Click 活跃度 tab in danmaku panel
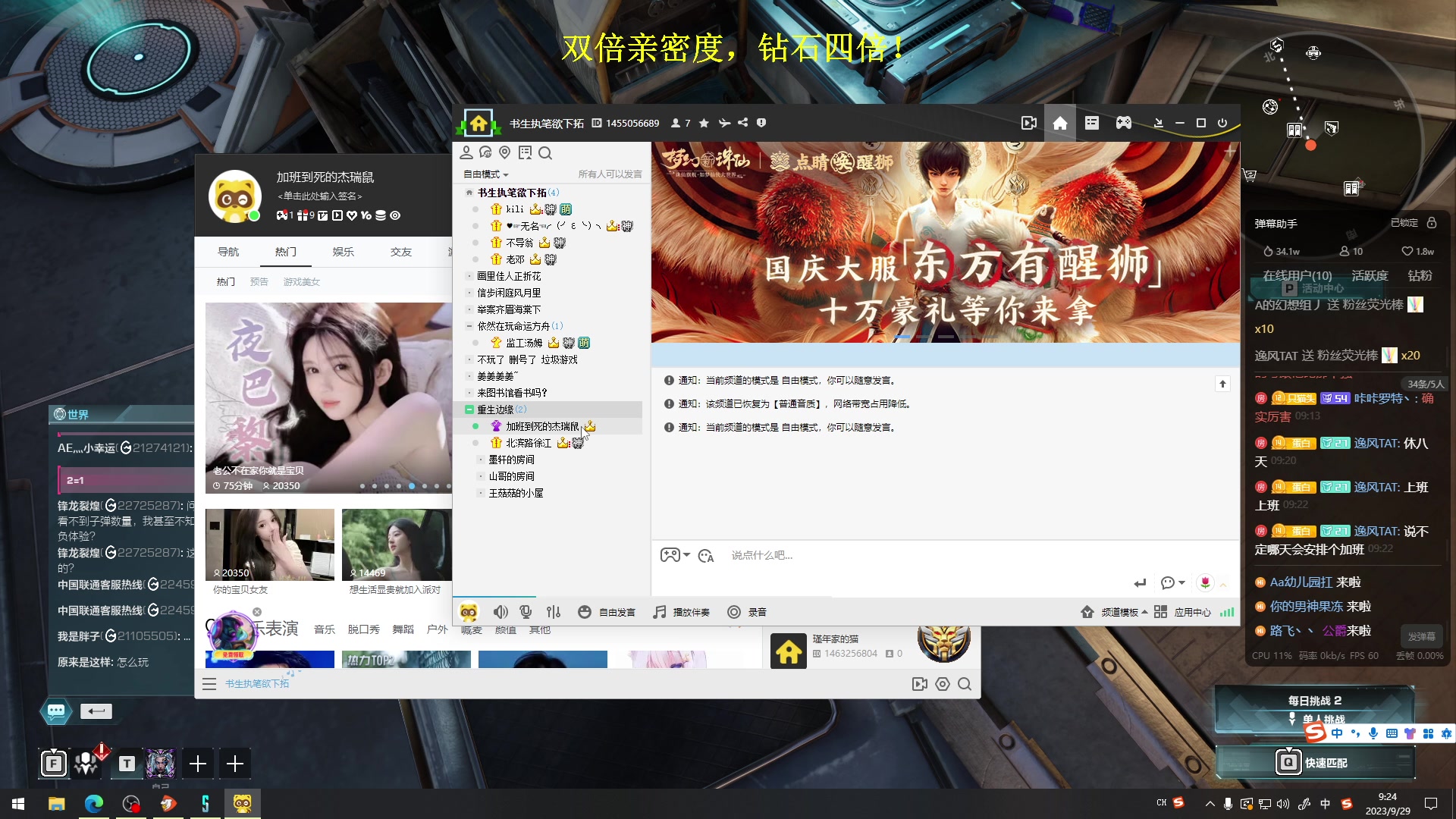 1370,275
